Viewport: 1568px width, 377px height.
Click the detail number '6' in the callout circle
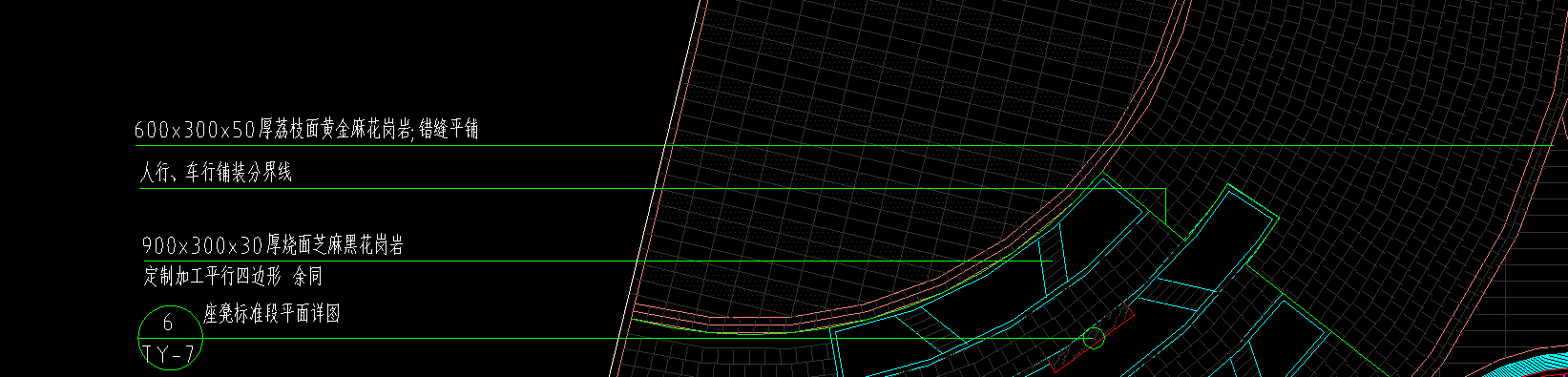point(168,323)
